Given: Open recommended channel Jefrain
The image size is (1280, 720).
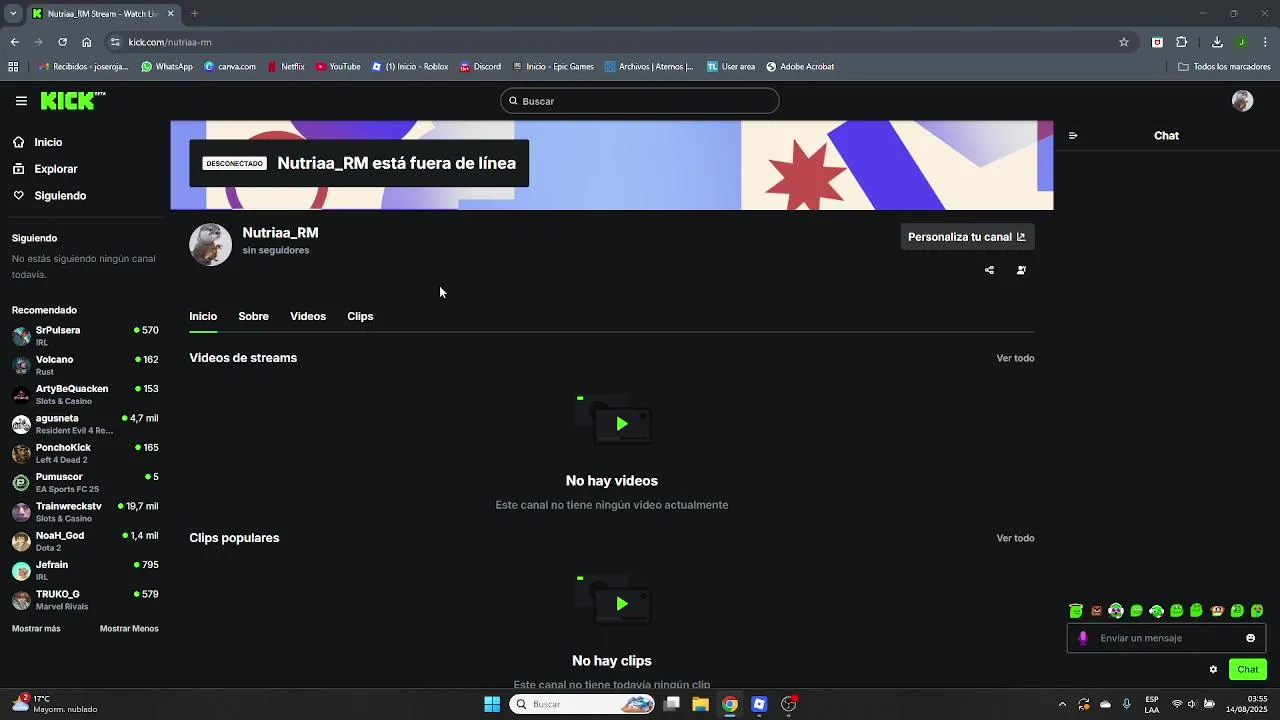Looking at the screenshot, I should 85,570.
